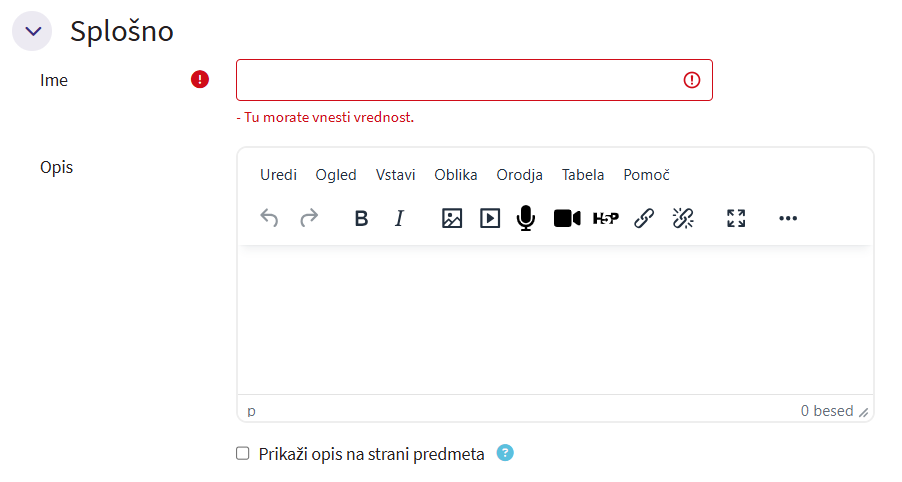
Task: Remove link using the unlink icon
Action: [x=683, y=218]
